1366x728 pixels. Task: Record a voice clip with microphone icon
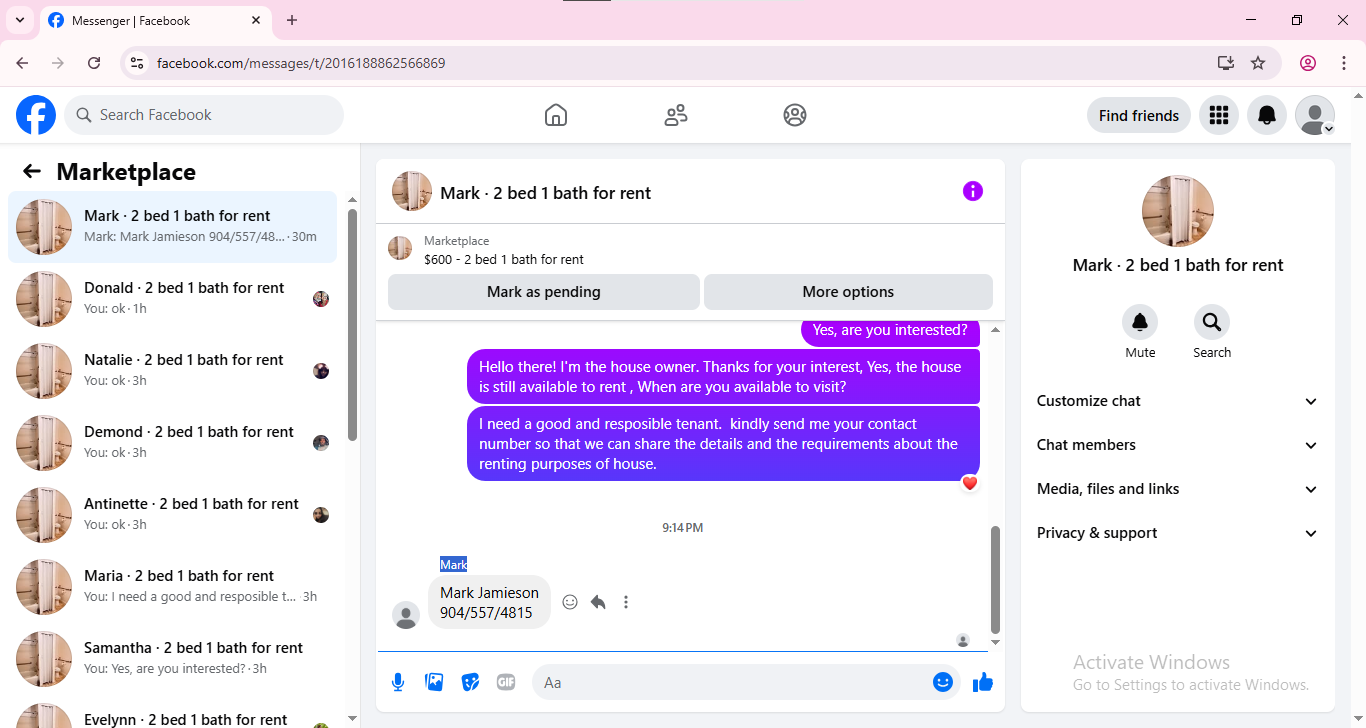(x=398, y=682)
